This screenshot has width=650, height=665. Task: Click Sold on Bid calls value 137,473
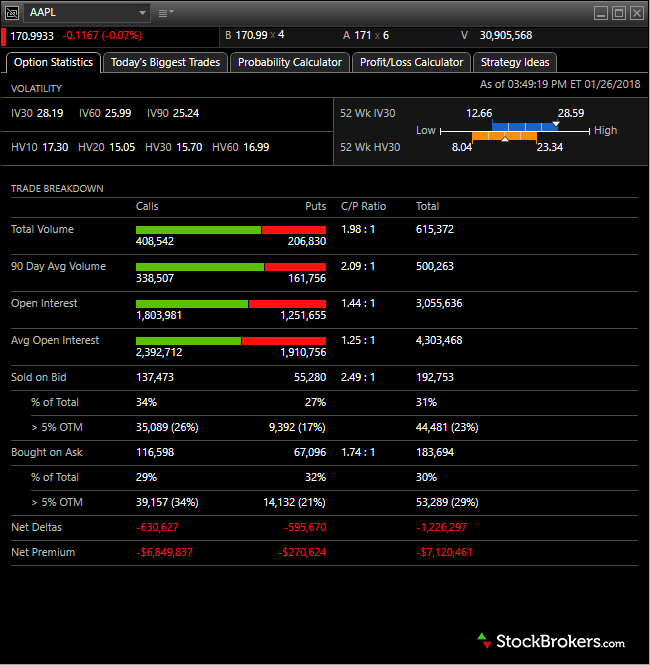(155, 377)
